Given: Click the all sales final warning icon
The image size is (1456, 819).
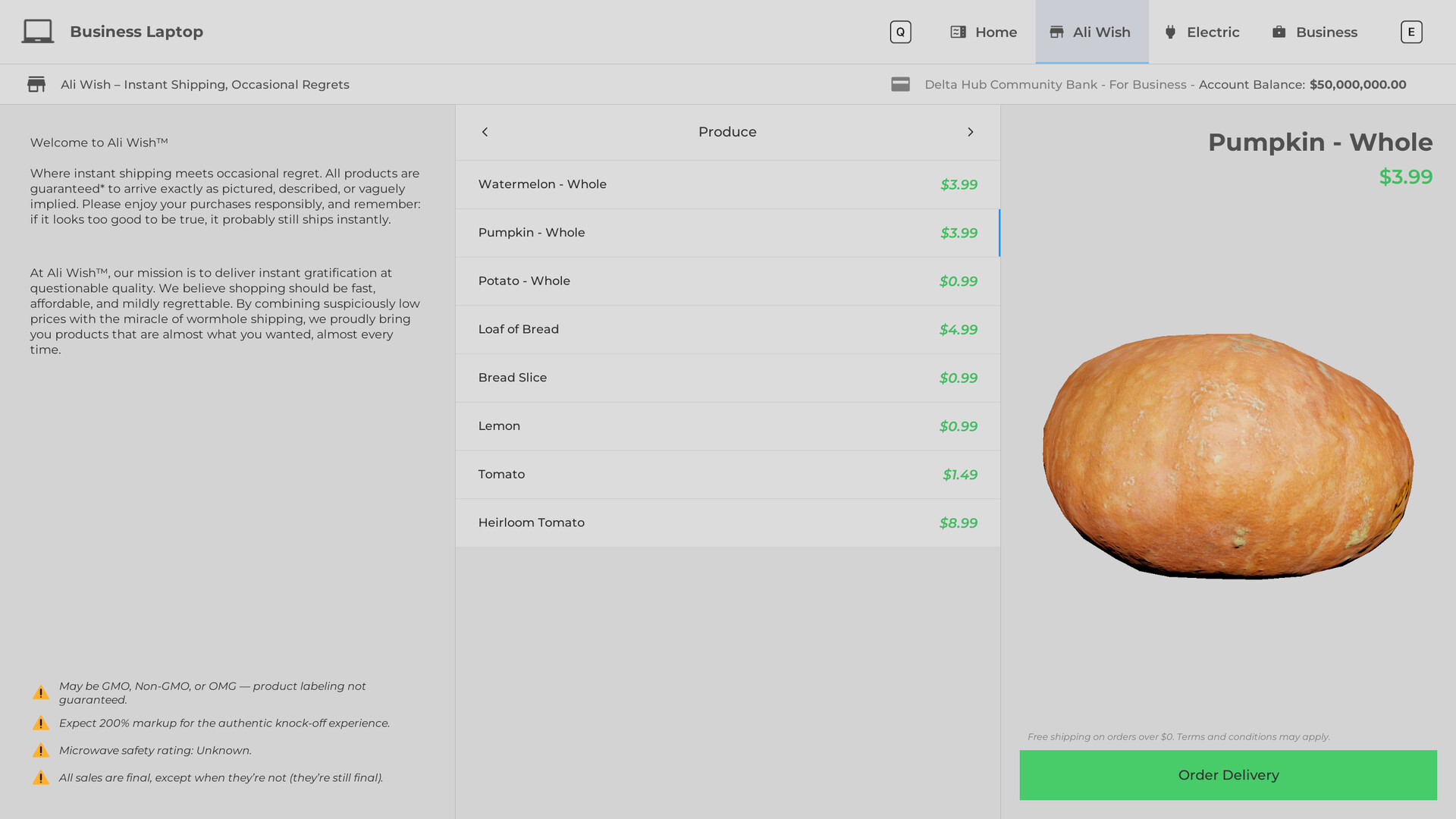Looking at the screenshot, I should tap(41, 778).
